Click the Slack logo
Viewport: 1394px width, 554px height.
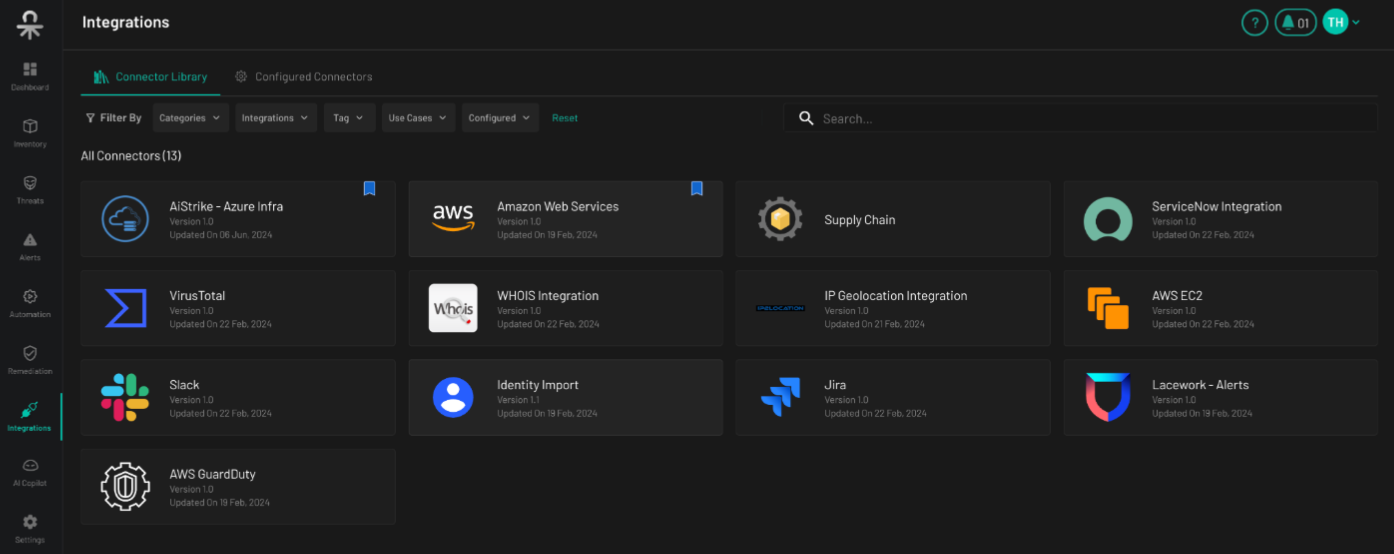click(125, 397)
